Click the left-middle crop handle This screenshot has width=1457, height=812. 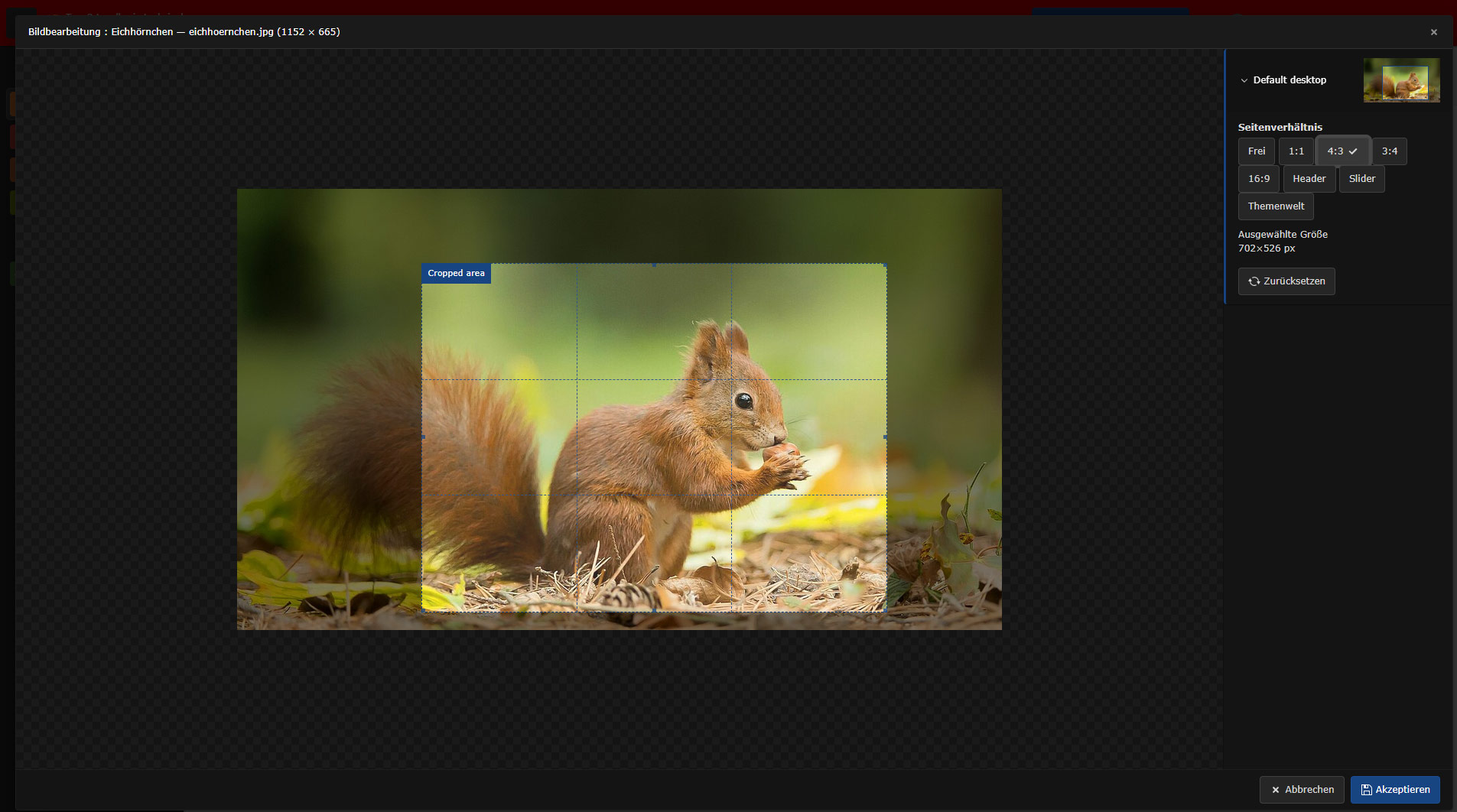tap(422, 437)
